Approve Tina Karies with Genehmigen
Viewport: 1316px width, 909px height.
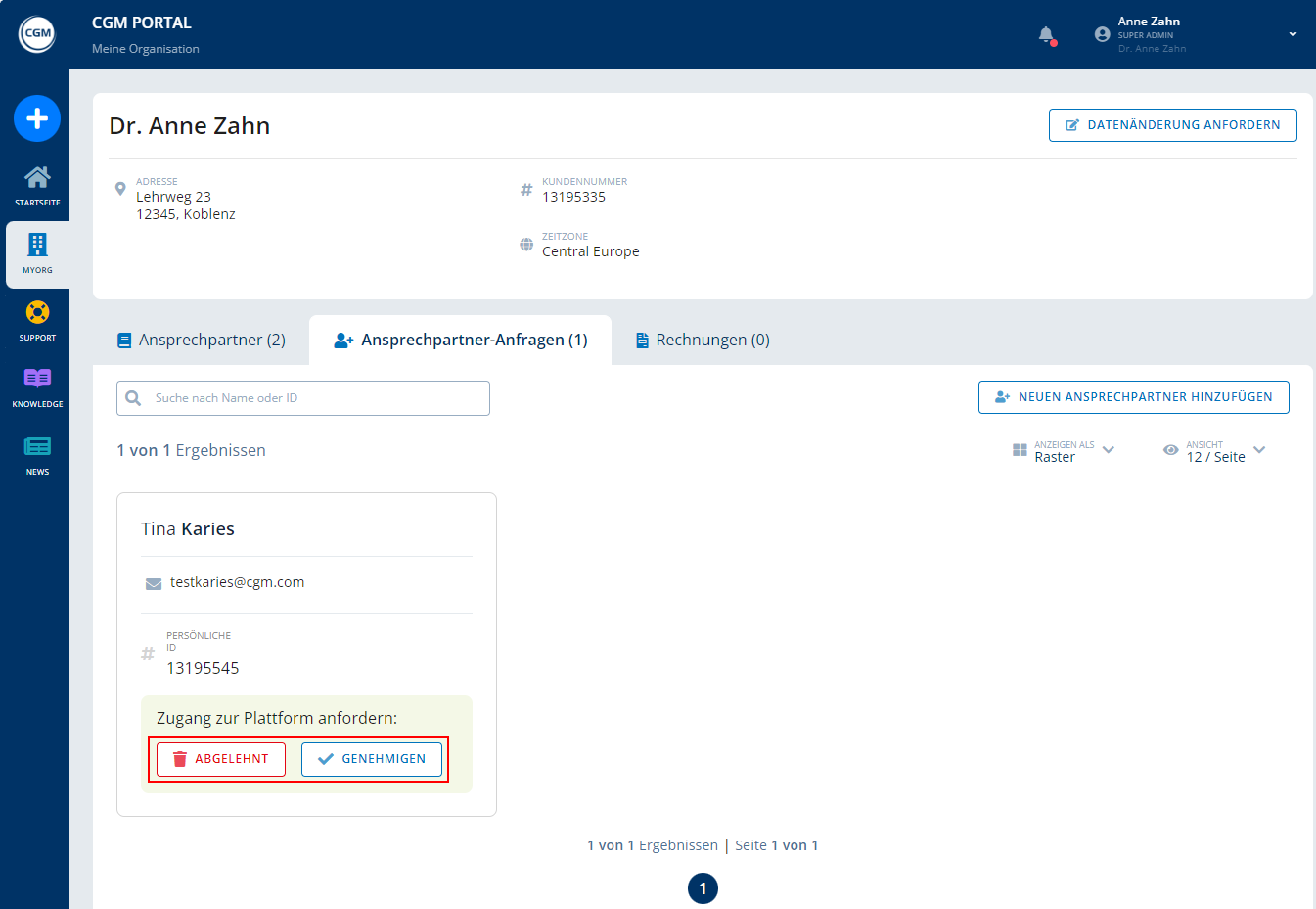pyautogui.click(x=372, y=758)
